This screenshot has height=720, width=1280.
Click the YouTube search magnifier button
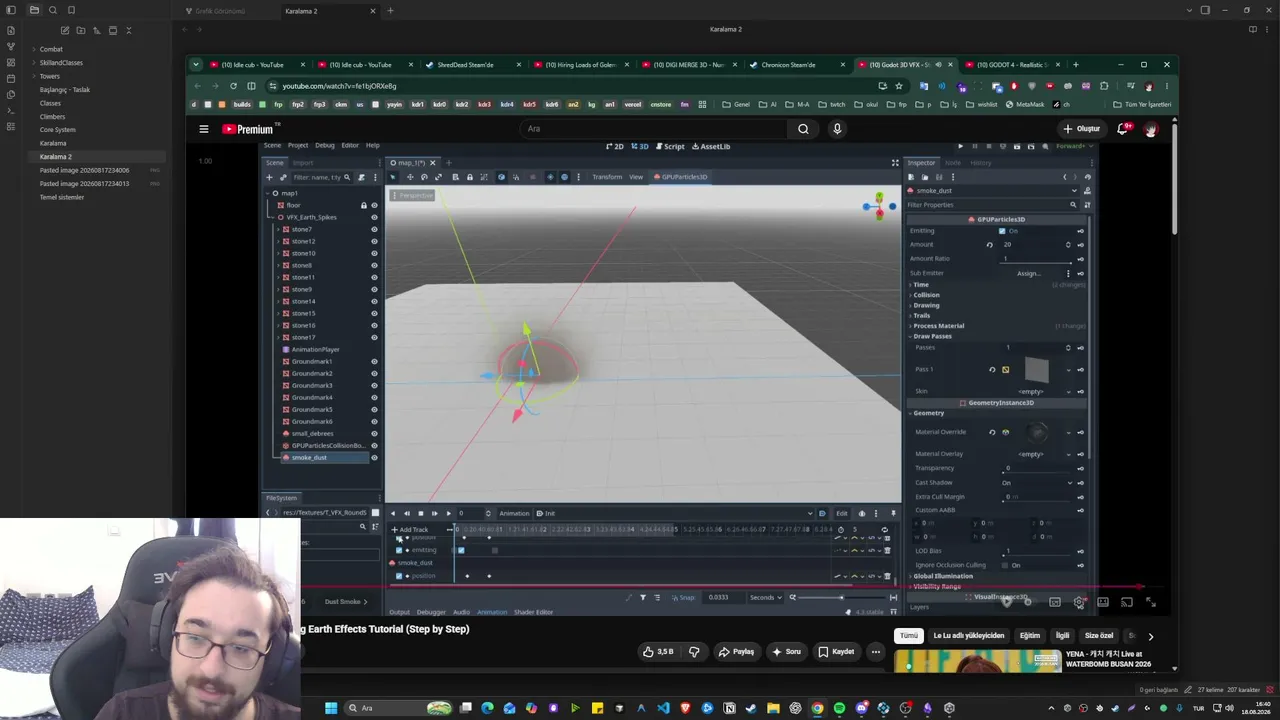pos(803,129)
